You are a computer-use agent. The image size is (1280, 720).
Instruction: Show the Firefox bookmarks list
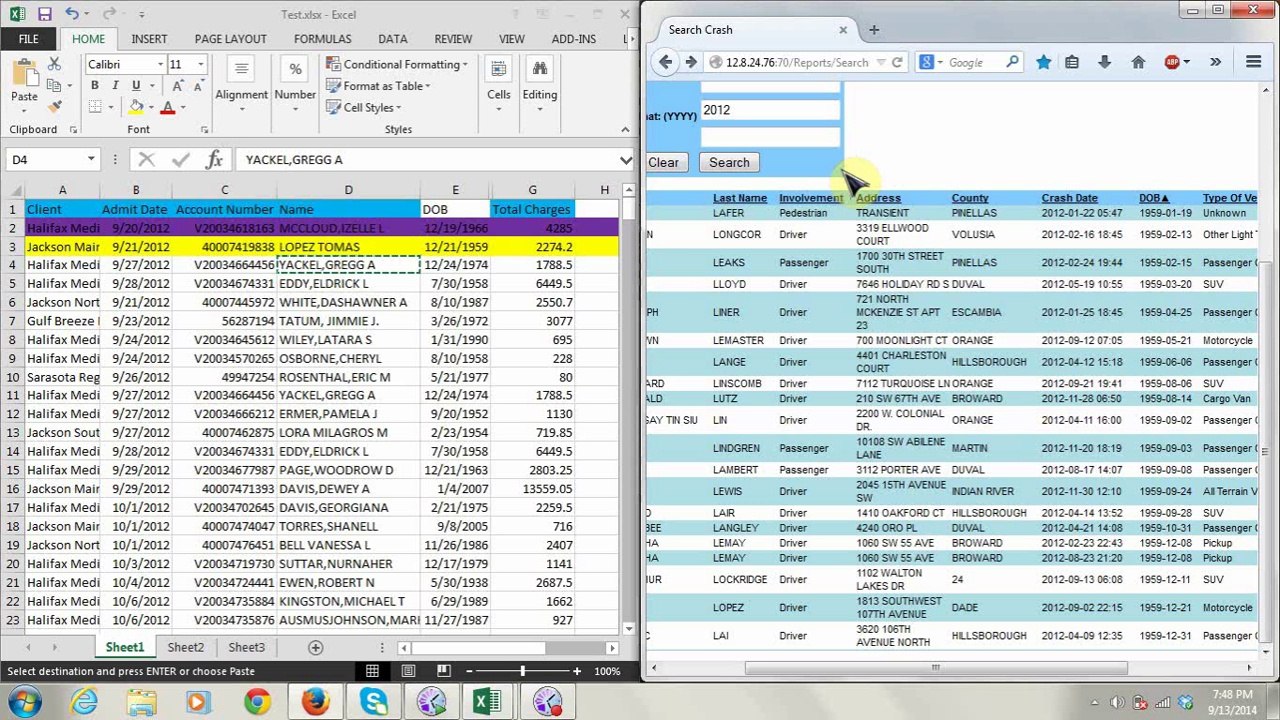point(1072,62)
